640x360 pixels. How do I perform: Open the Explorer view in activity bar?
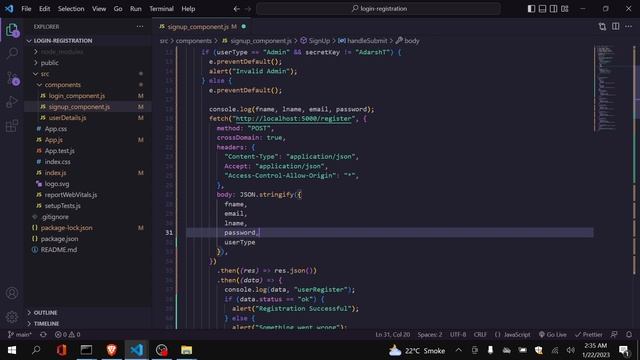coord(12,29)
